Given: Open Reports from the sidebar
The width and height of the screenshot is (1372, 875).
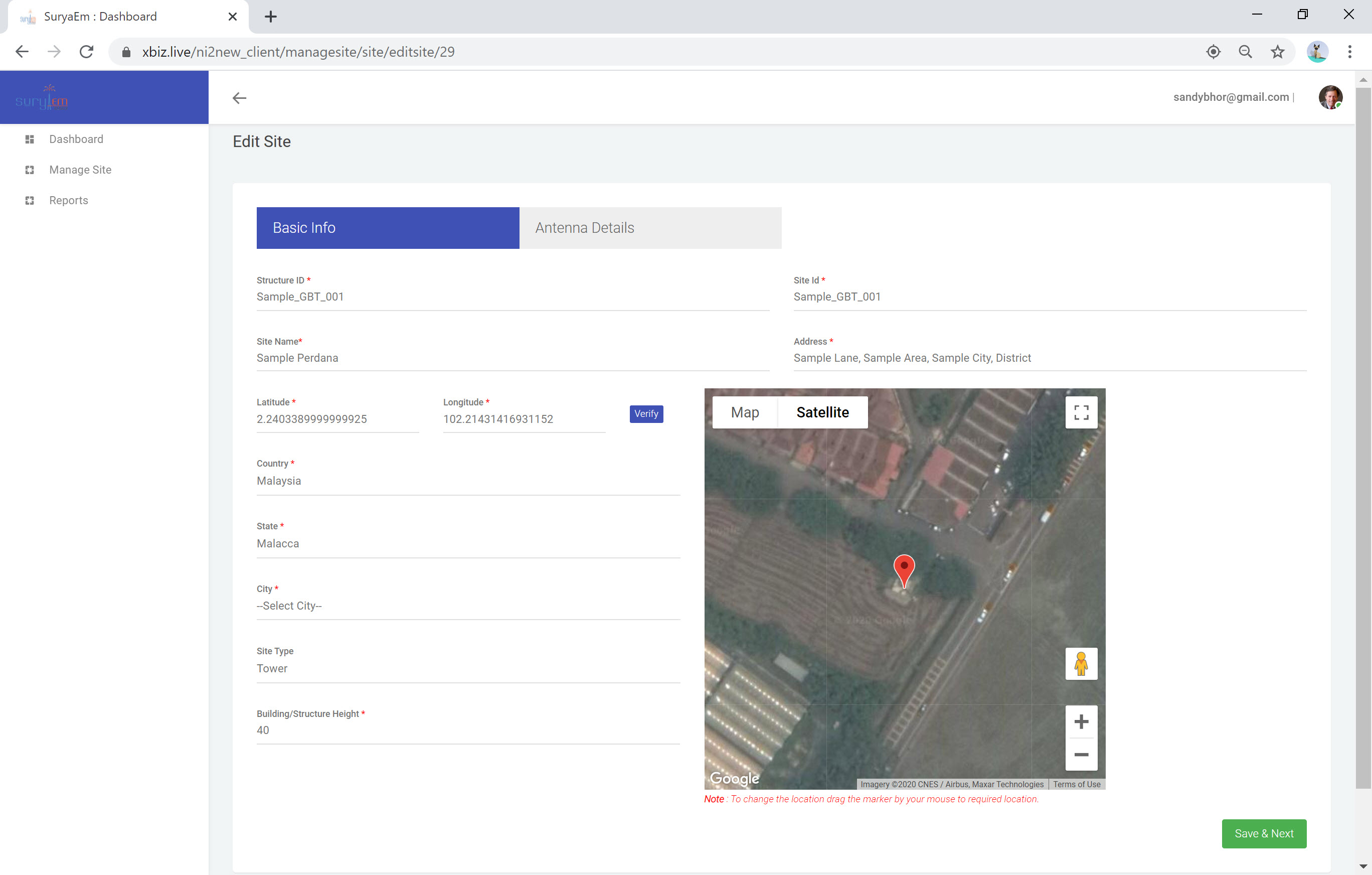Looking at the screenshot, I should click(x=68, y=201).
